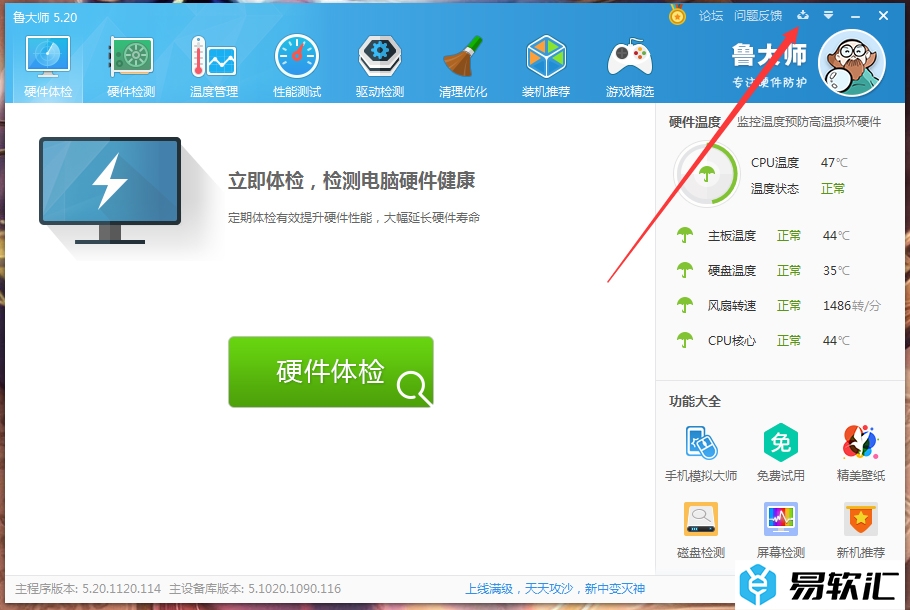Click the 定期体检有效提升硬件性能 subtitle
Screen dimensions: 910x610
353,218
